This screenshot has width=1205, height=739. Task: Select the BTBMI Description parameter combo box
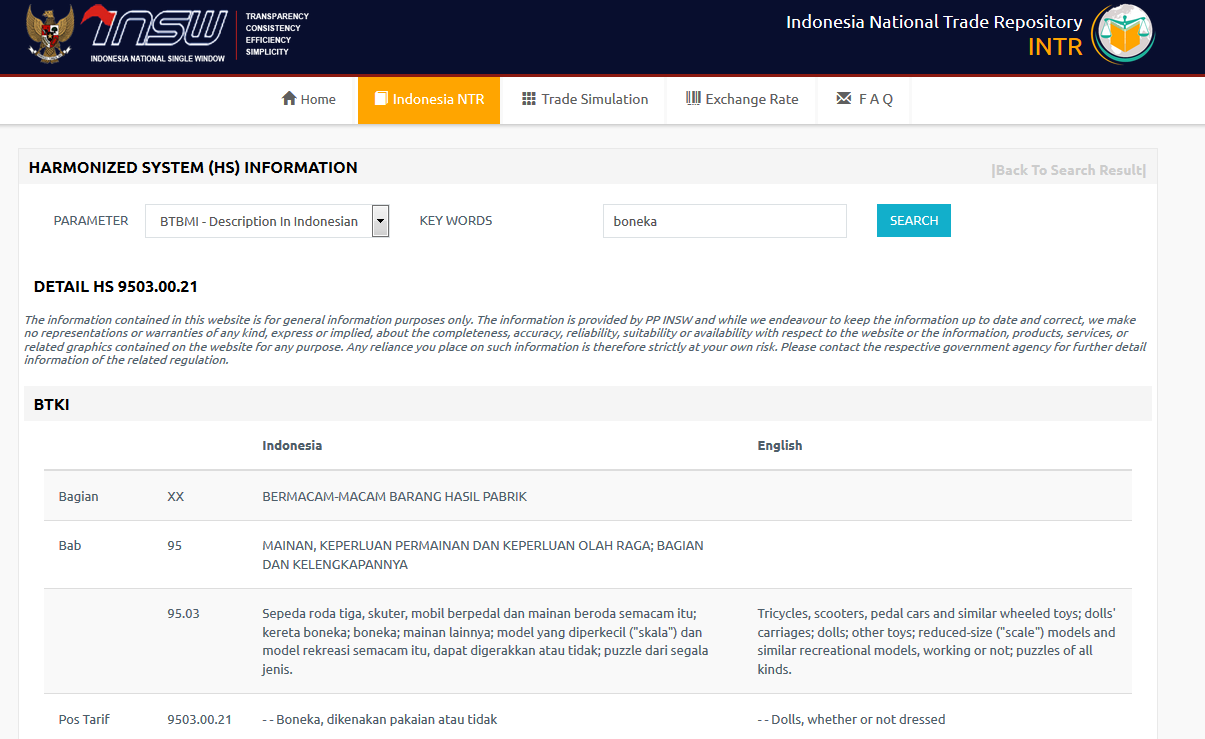point(258,221)
